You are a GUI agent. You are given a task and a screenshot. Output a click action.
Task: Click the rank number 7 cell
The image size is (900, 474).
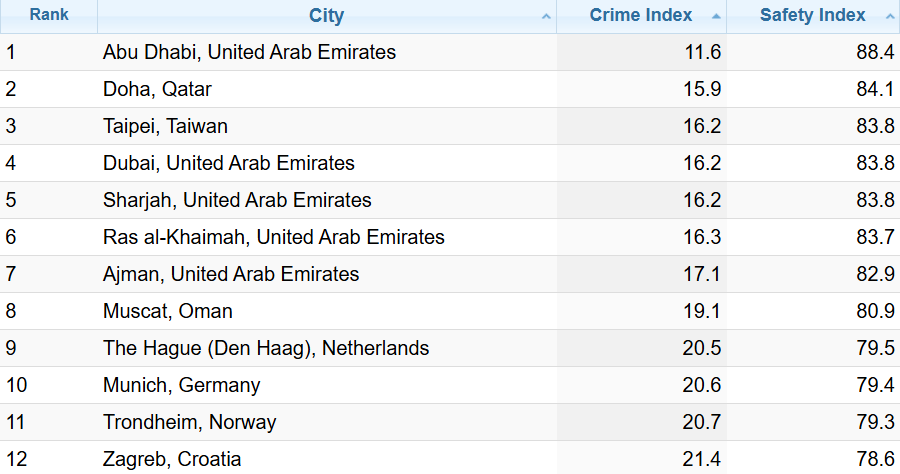pyautogui.click(x=11, y=274)
